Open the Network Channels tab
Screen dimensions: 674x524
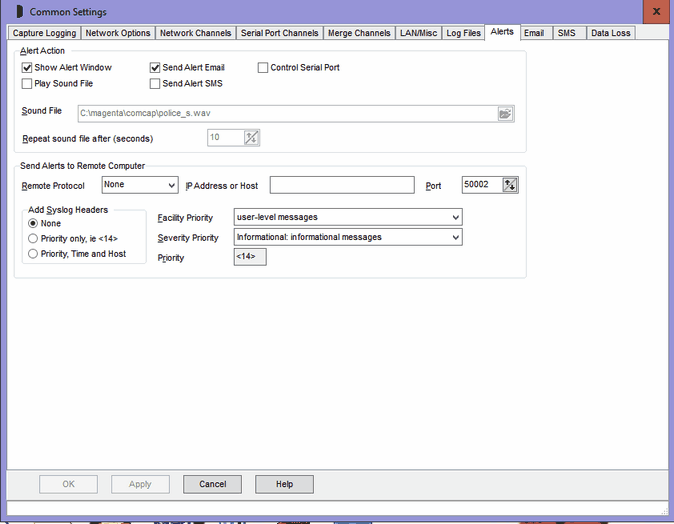[196, 33]
